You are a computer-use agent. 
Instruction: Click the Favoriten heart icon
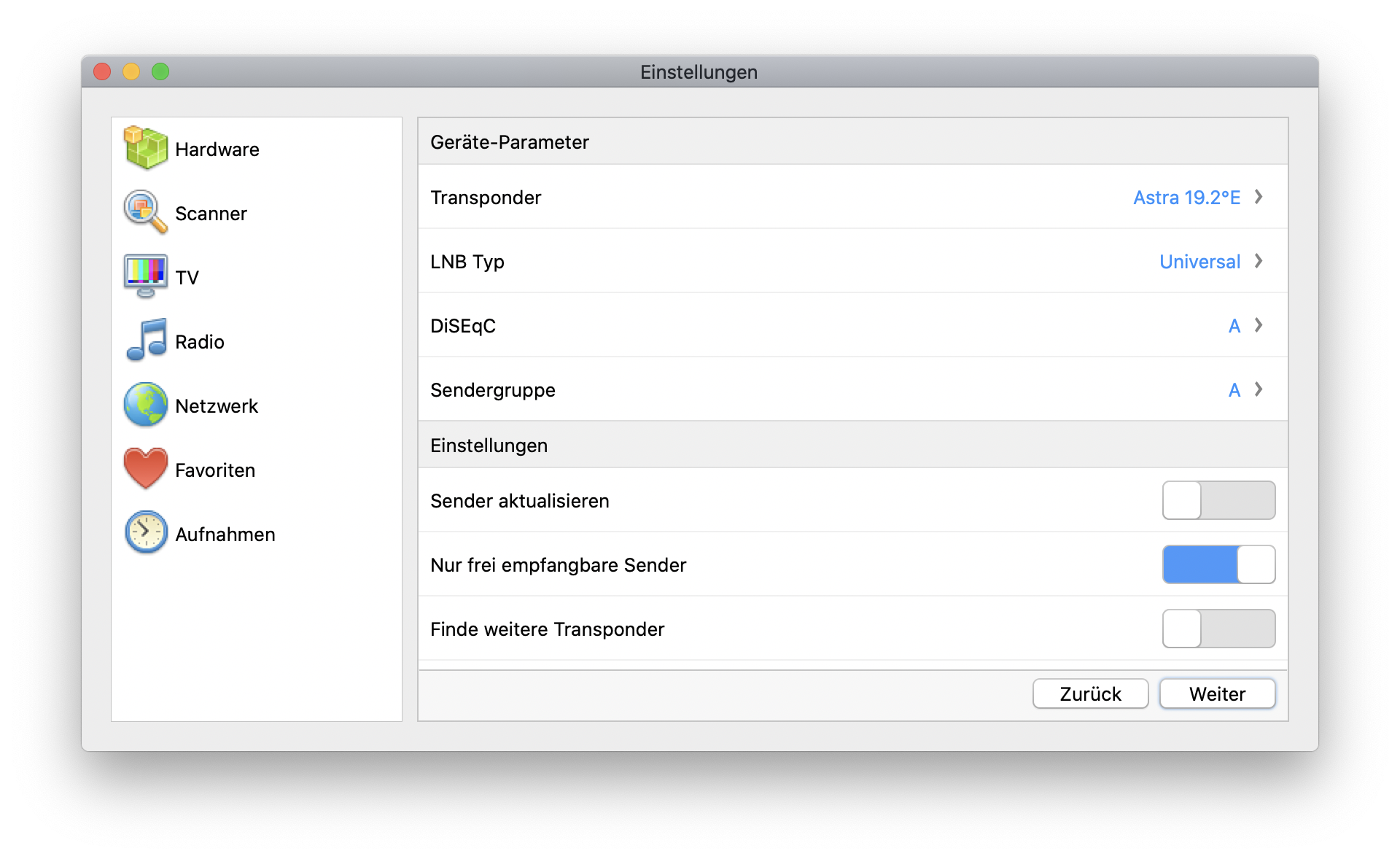(x=145, y=469)
